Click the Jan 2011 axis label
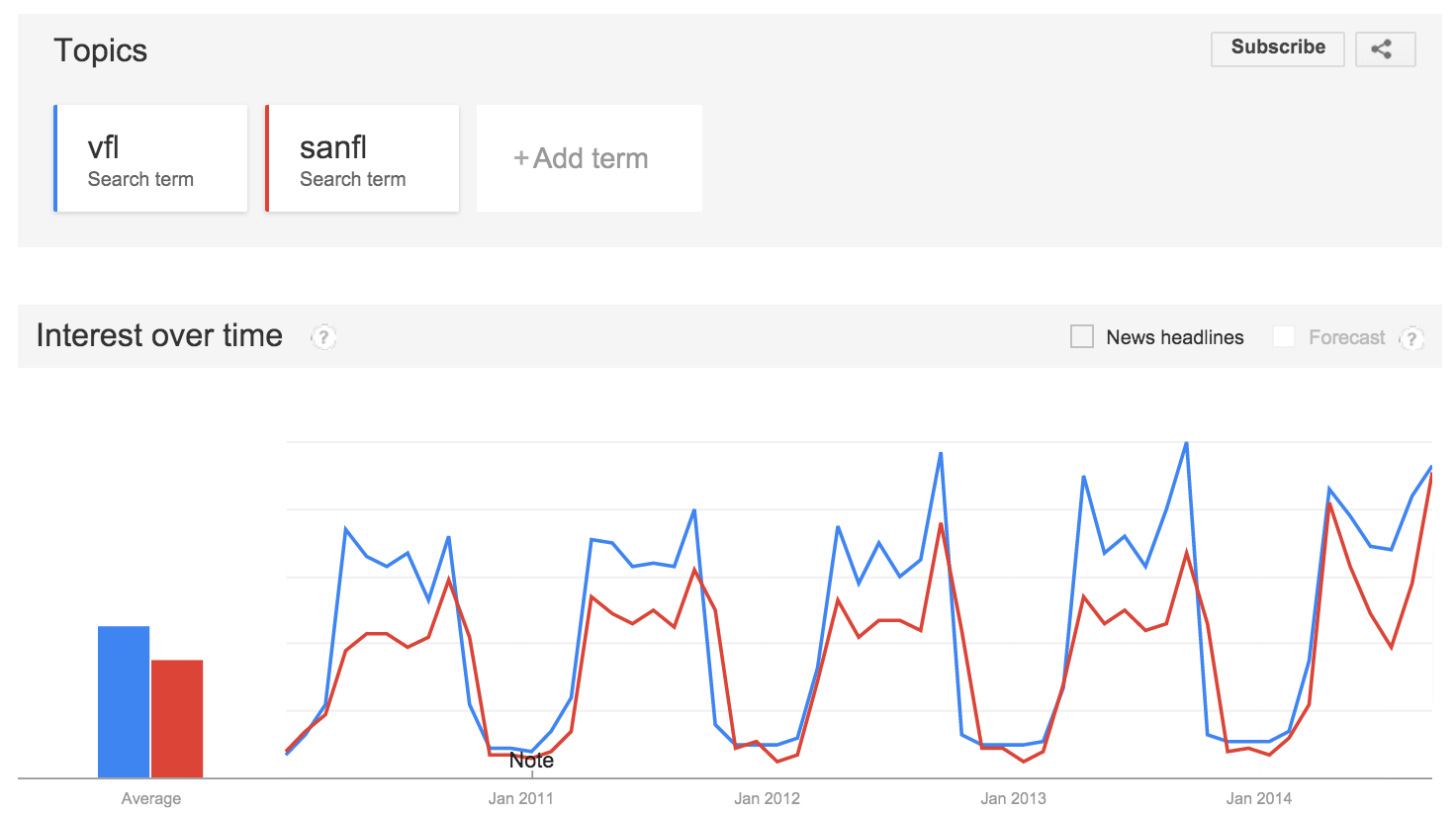 520,798
